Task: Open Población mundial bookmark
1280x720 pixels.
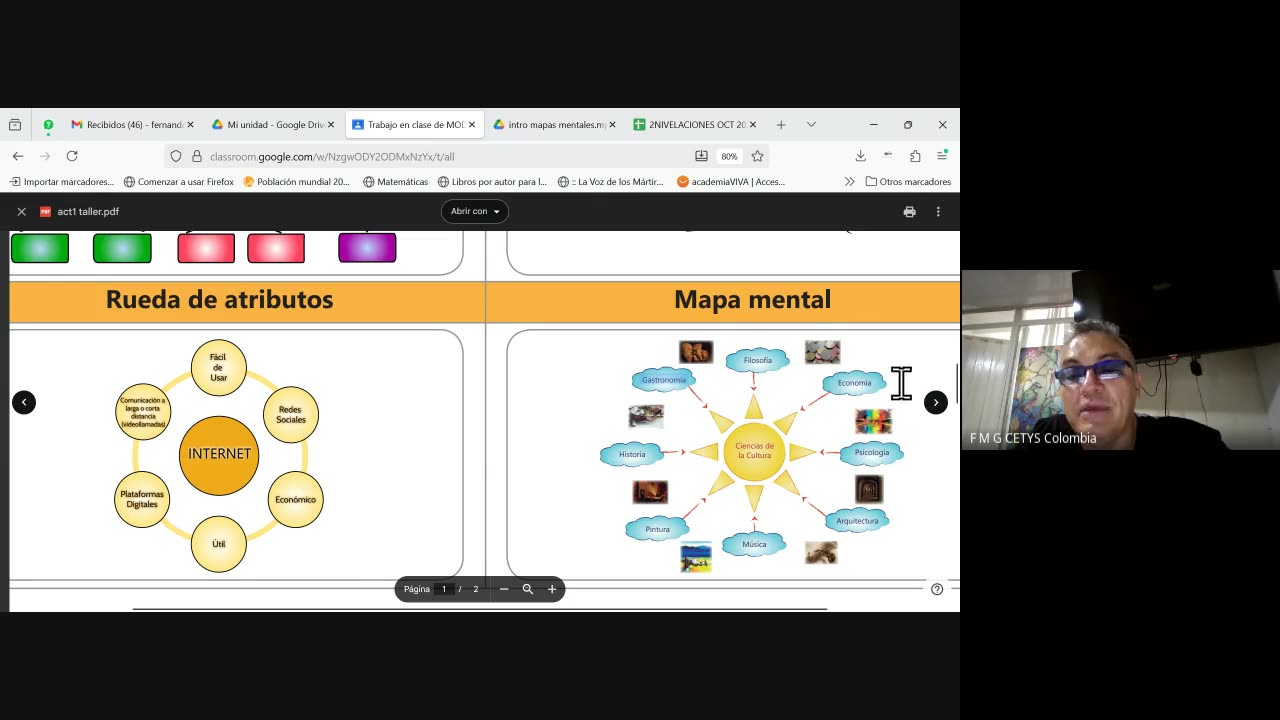Action: [x=297, y=182]
